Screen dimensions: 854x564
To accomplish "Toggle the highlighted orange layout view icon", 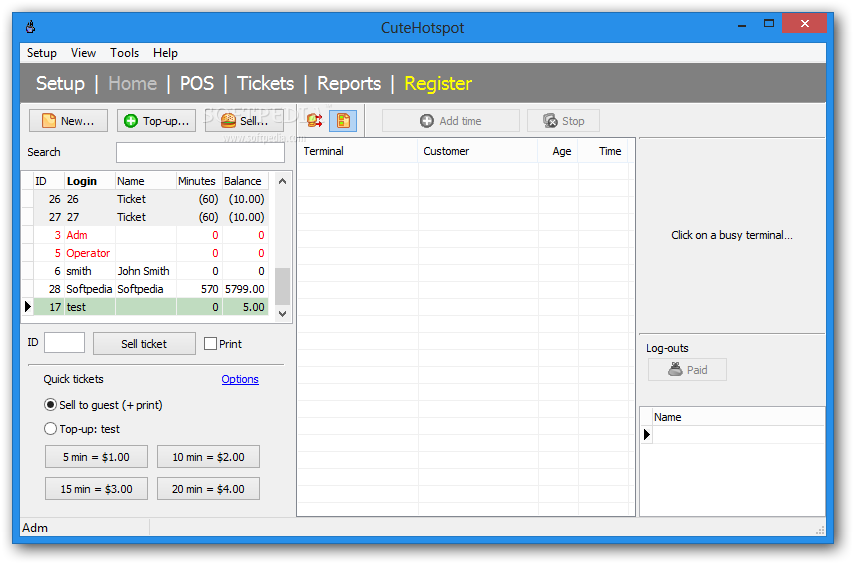I will pos(343,120).
